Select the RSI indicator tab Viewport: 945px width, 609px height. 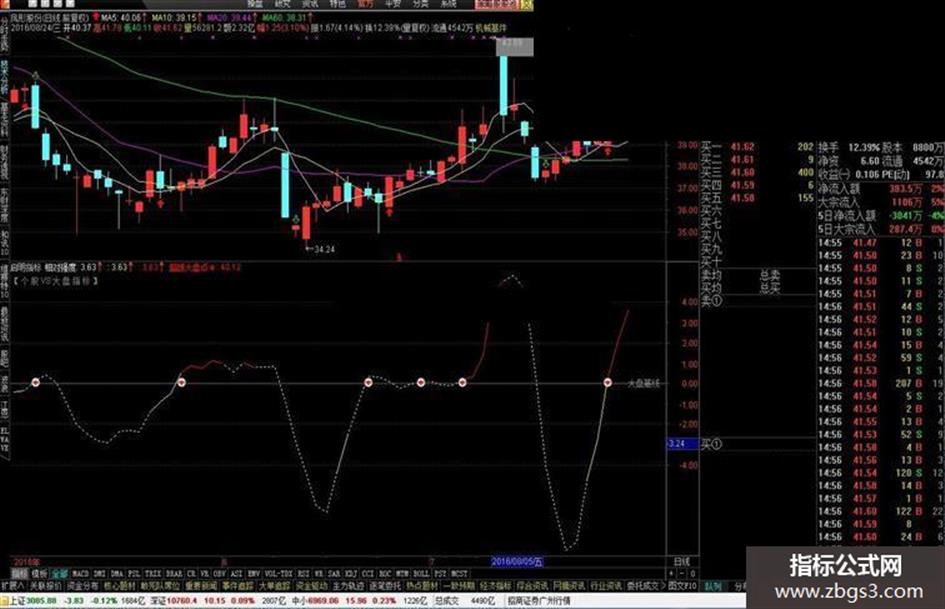click(304, 573)
